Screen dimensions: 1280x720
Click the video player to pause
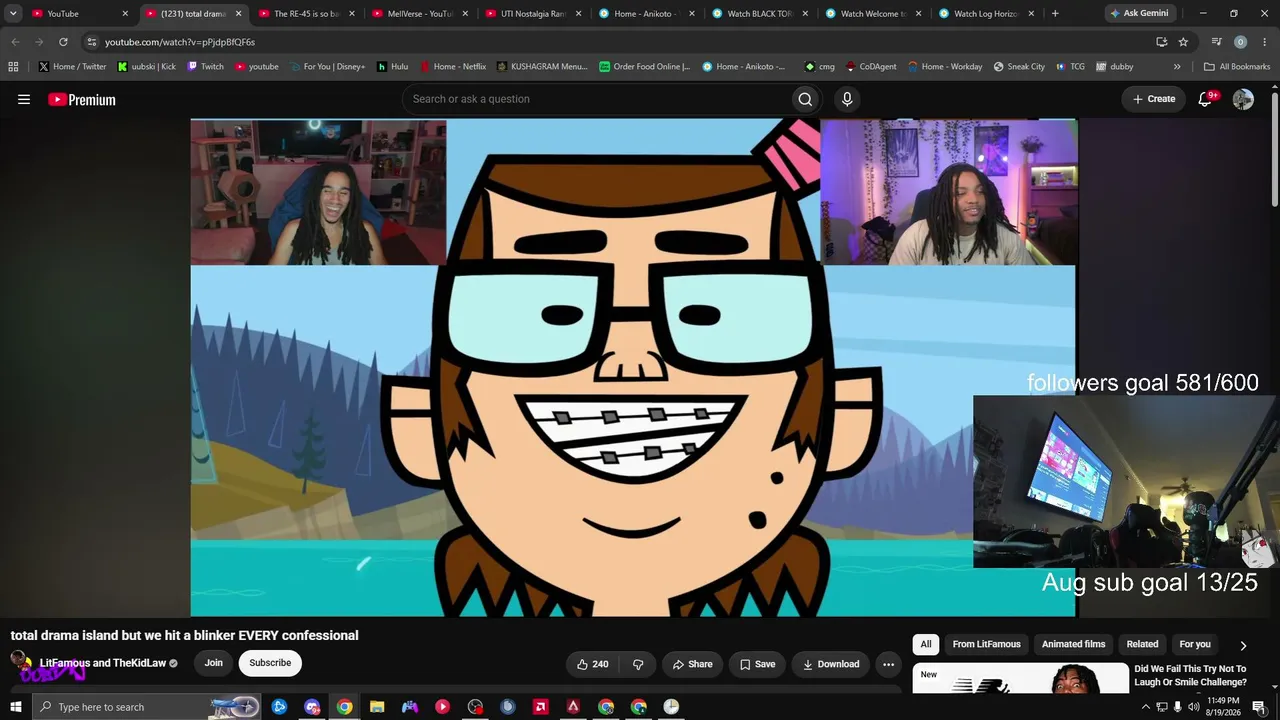tap(633, 367)
